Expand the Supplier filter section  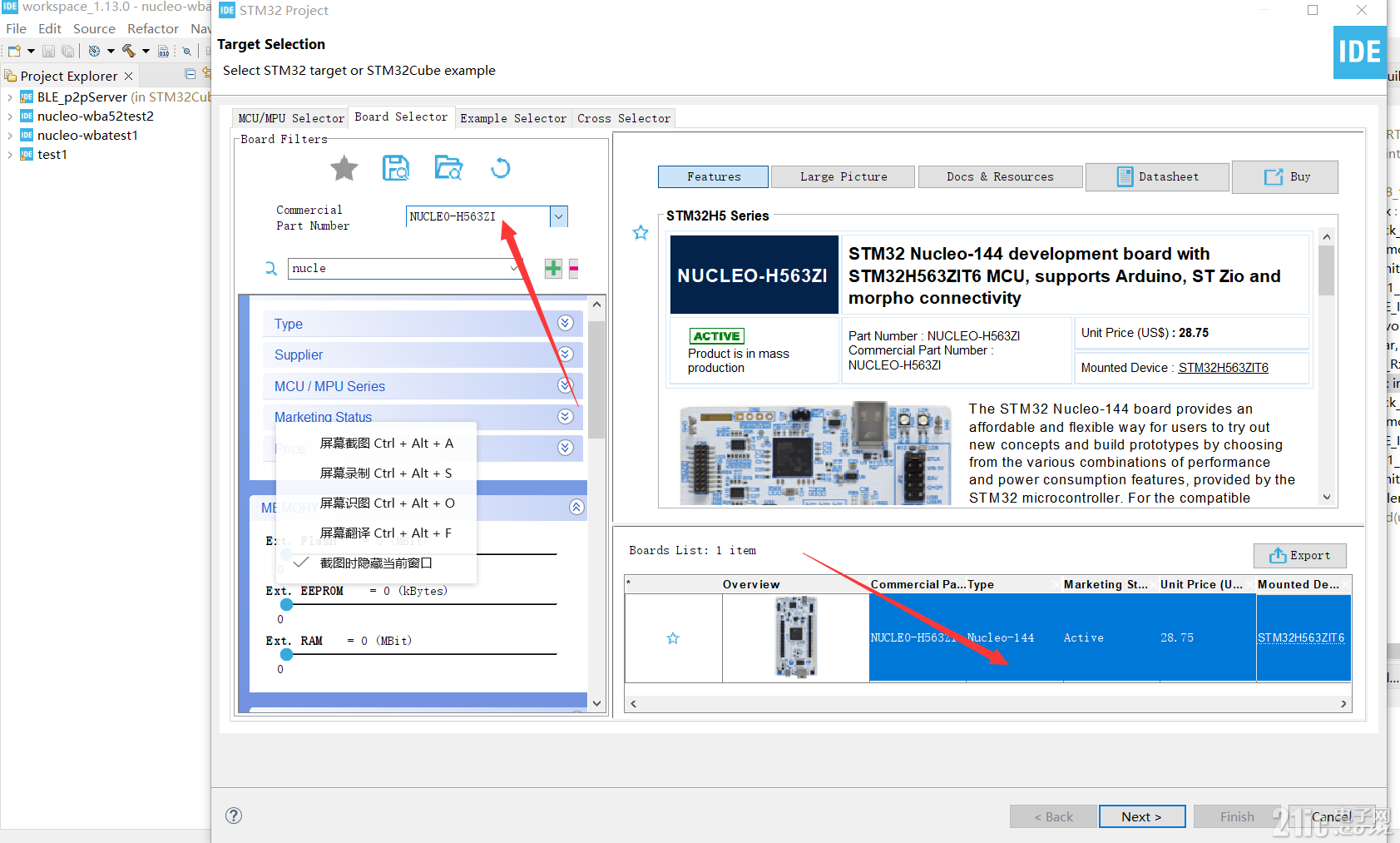pos(566,354)
